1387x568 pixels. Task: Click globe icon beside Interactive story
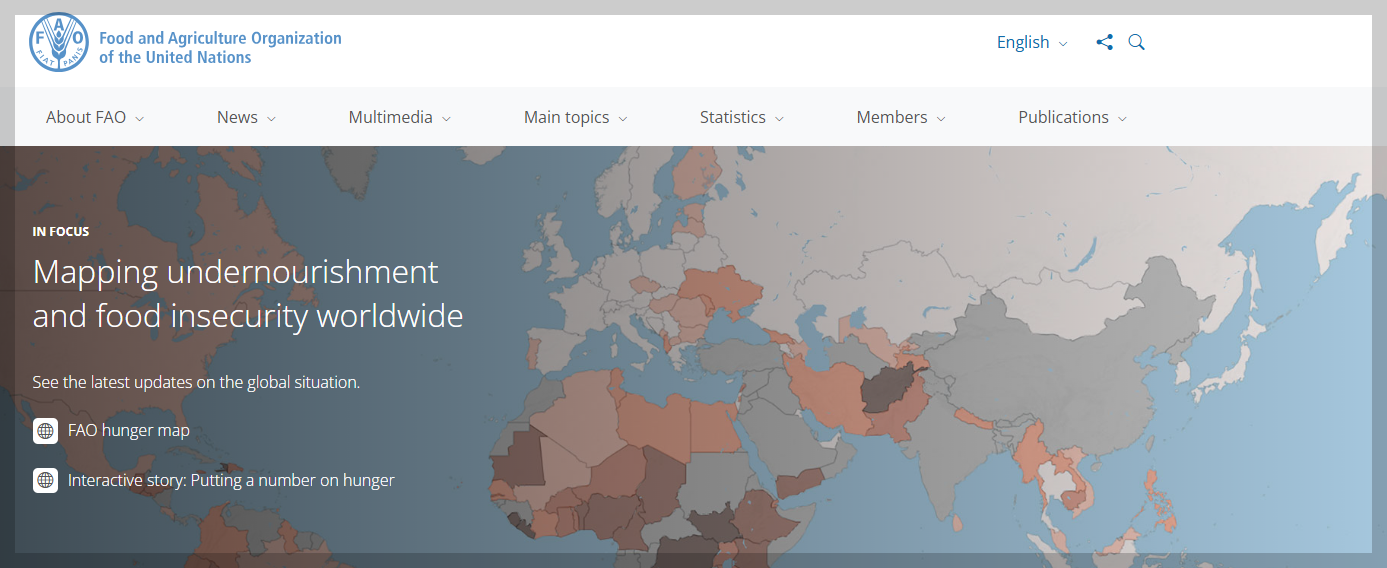(45, 480)
